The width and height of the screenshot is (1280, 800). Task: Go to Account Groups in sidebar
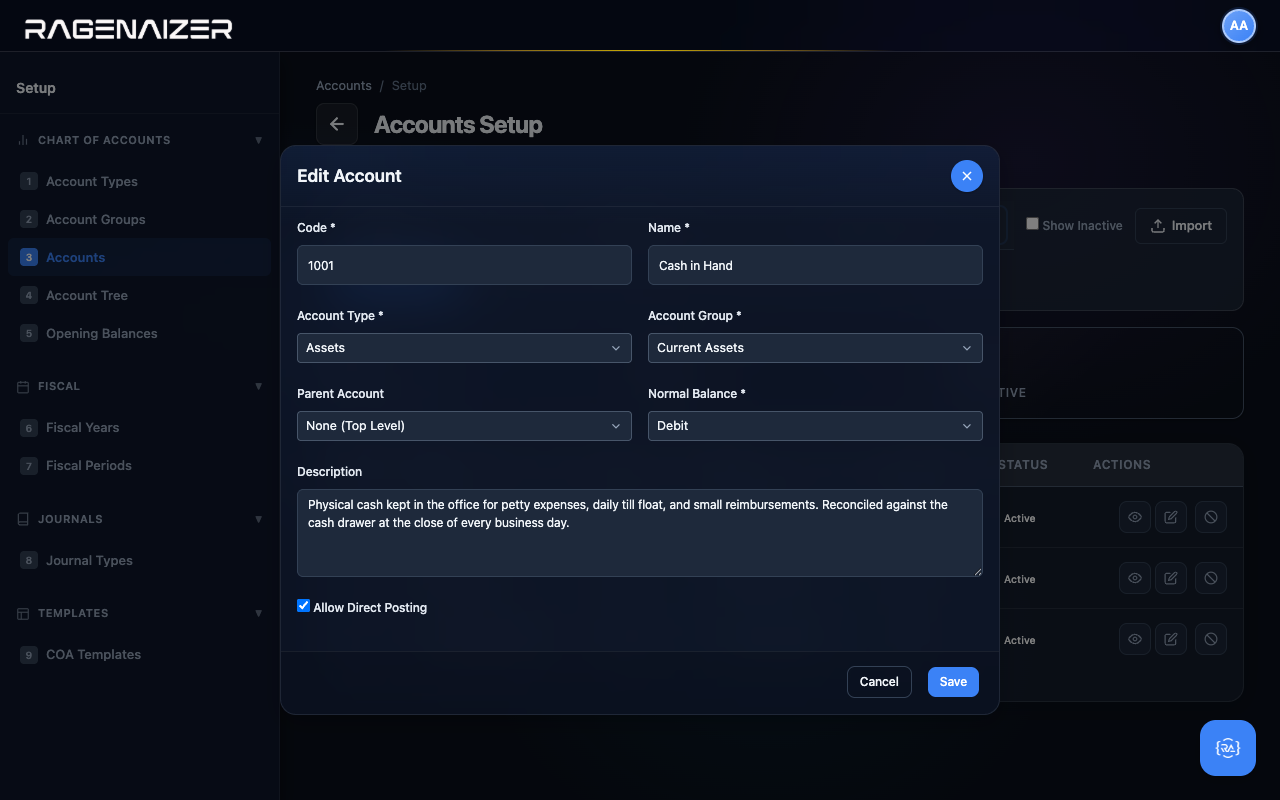click(x=139, y=219)
